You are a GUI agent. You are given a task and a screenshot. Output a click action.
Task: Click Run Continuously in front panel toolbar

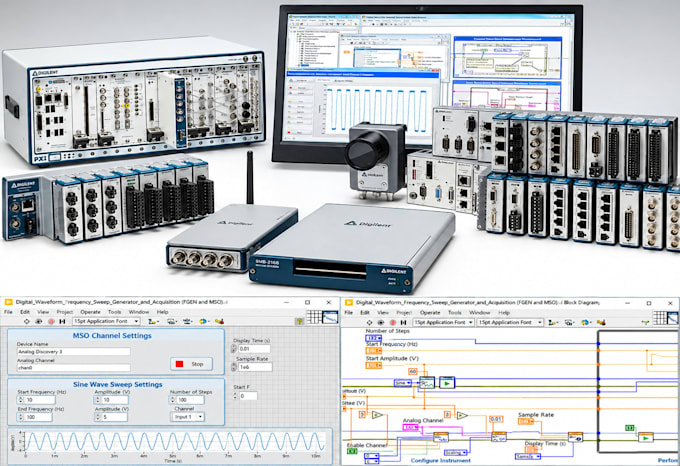click(x=39, y=322)
